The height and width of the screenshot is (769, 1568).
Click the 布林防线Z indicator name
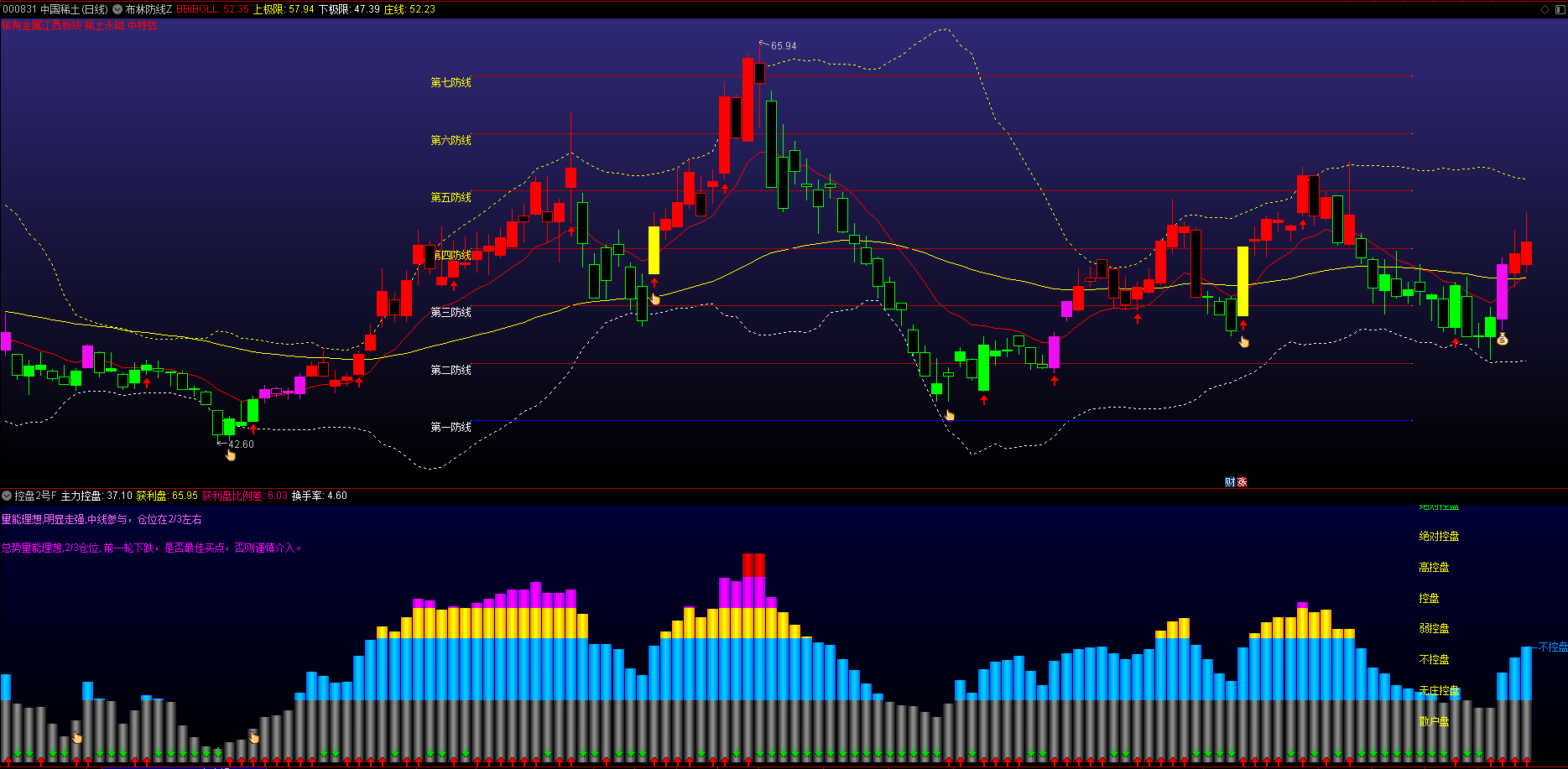(x=148, y=9)
